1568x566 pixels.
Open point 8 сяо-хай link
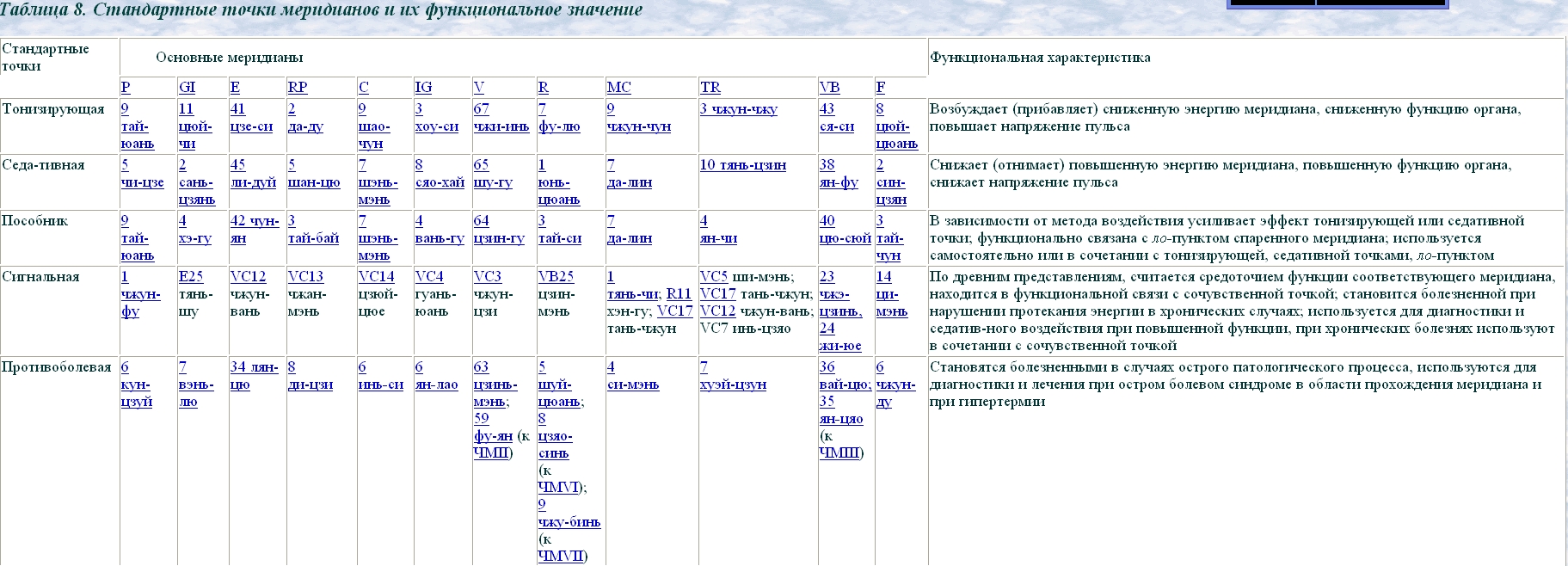(441, 174)
